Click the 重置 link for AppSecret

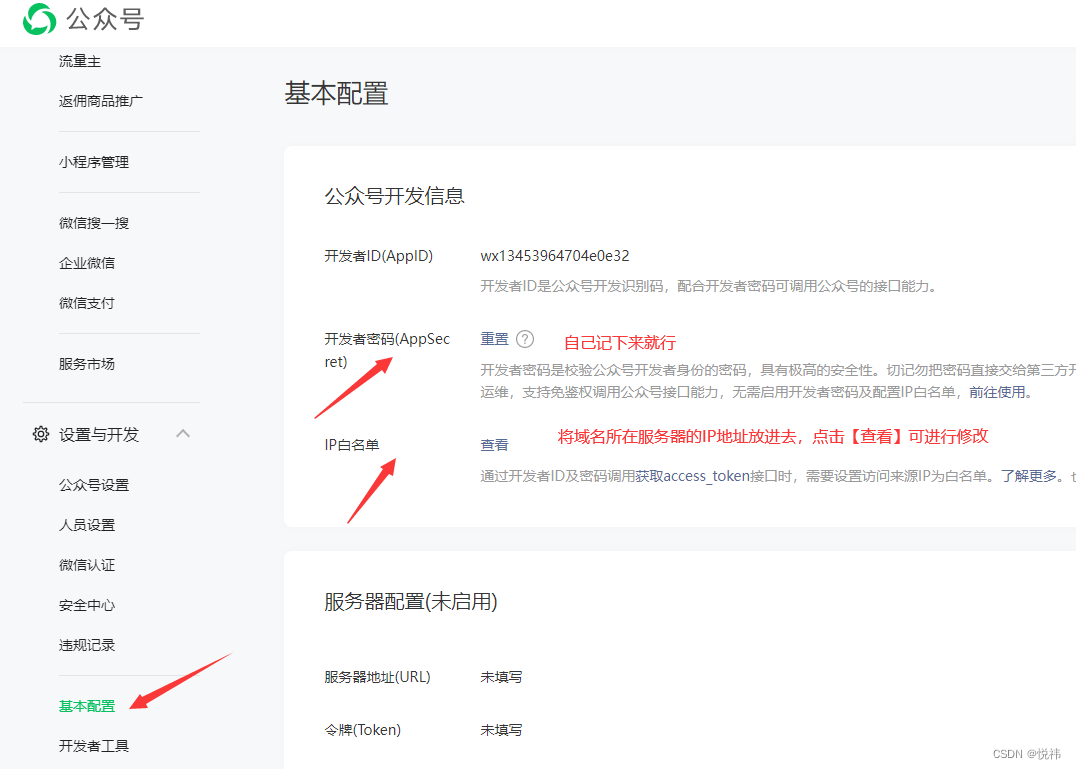494,339
